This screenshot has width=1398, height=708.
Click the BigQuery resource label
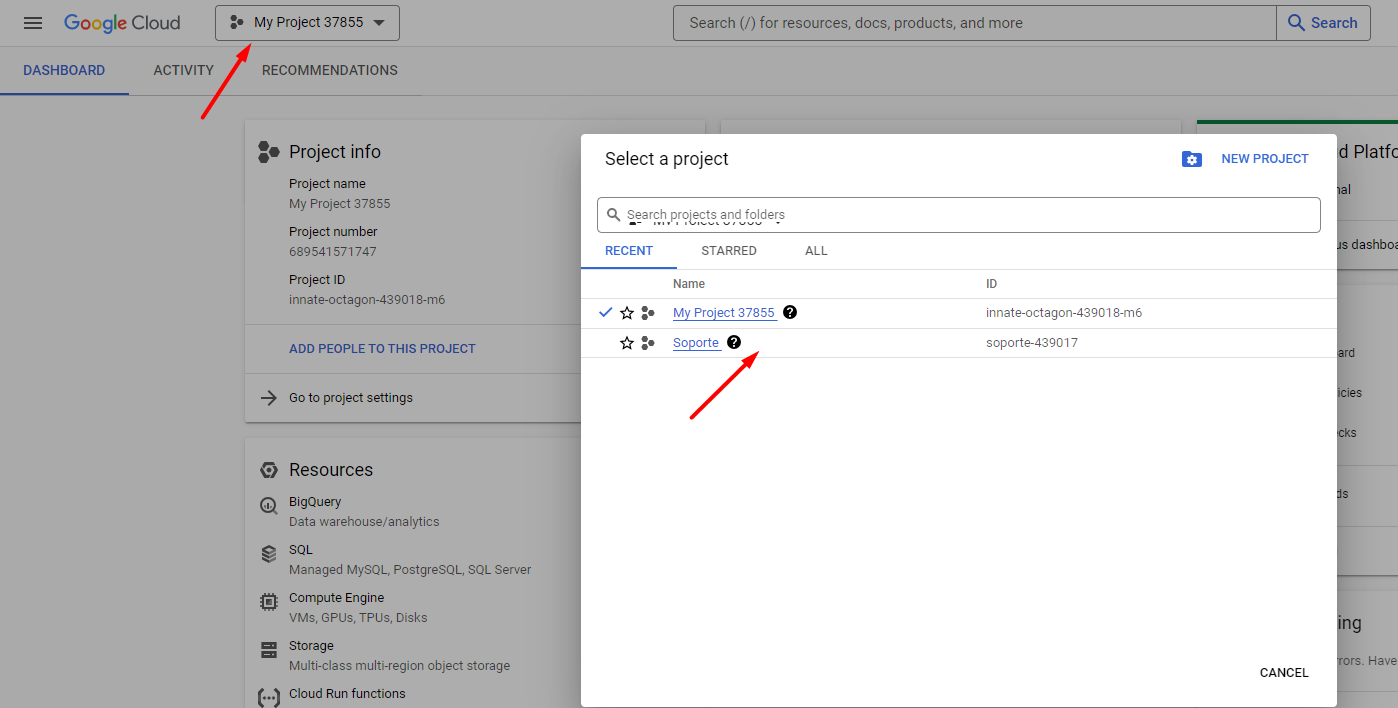click(315, 502)
